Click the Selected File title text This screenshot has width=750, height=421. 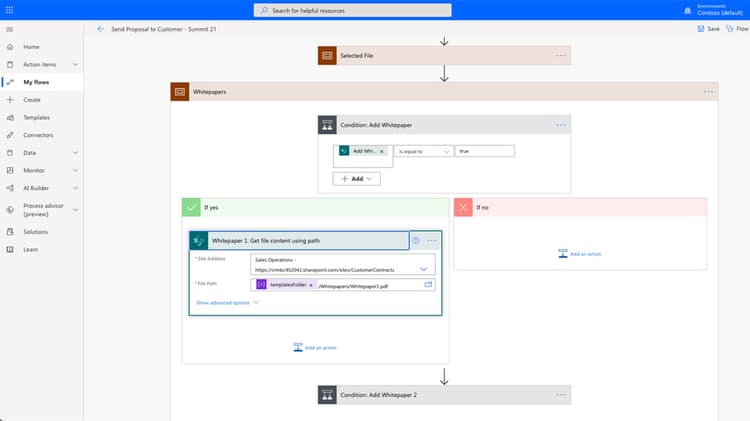[x=357, y=56]
